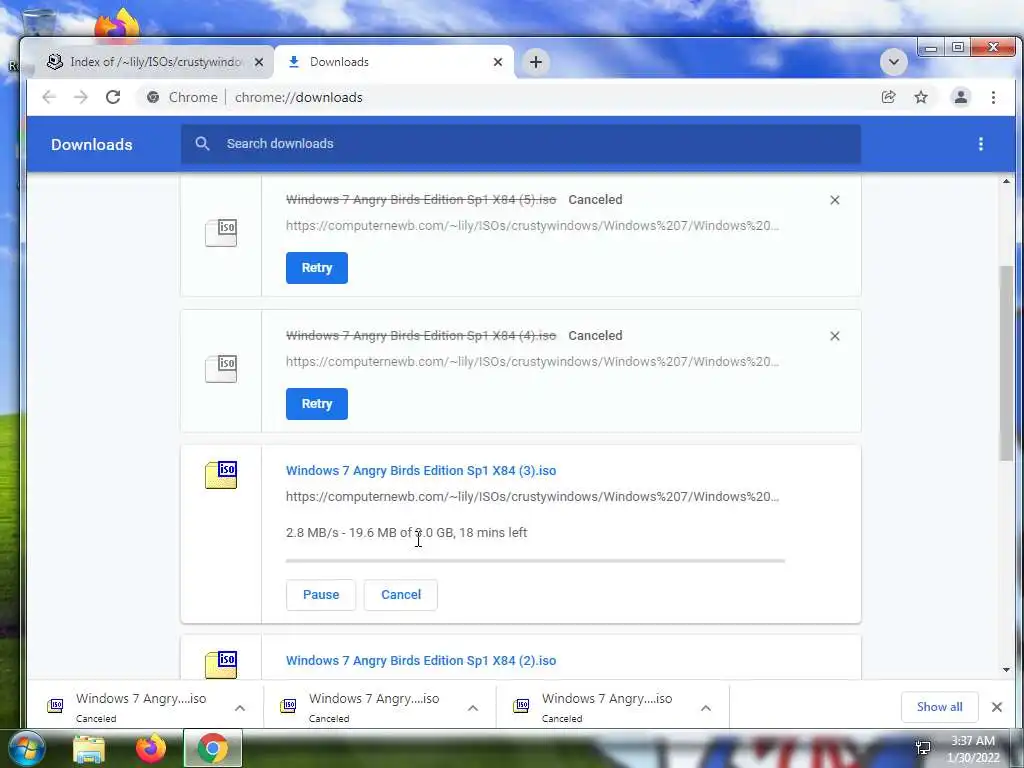
Task: Open the Windows Start menu
Action: pyautogui.click(x=26, y=748)
